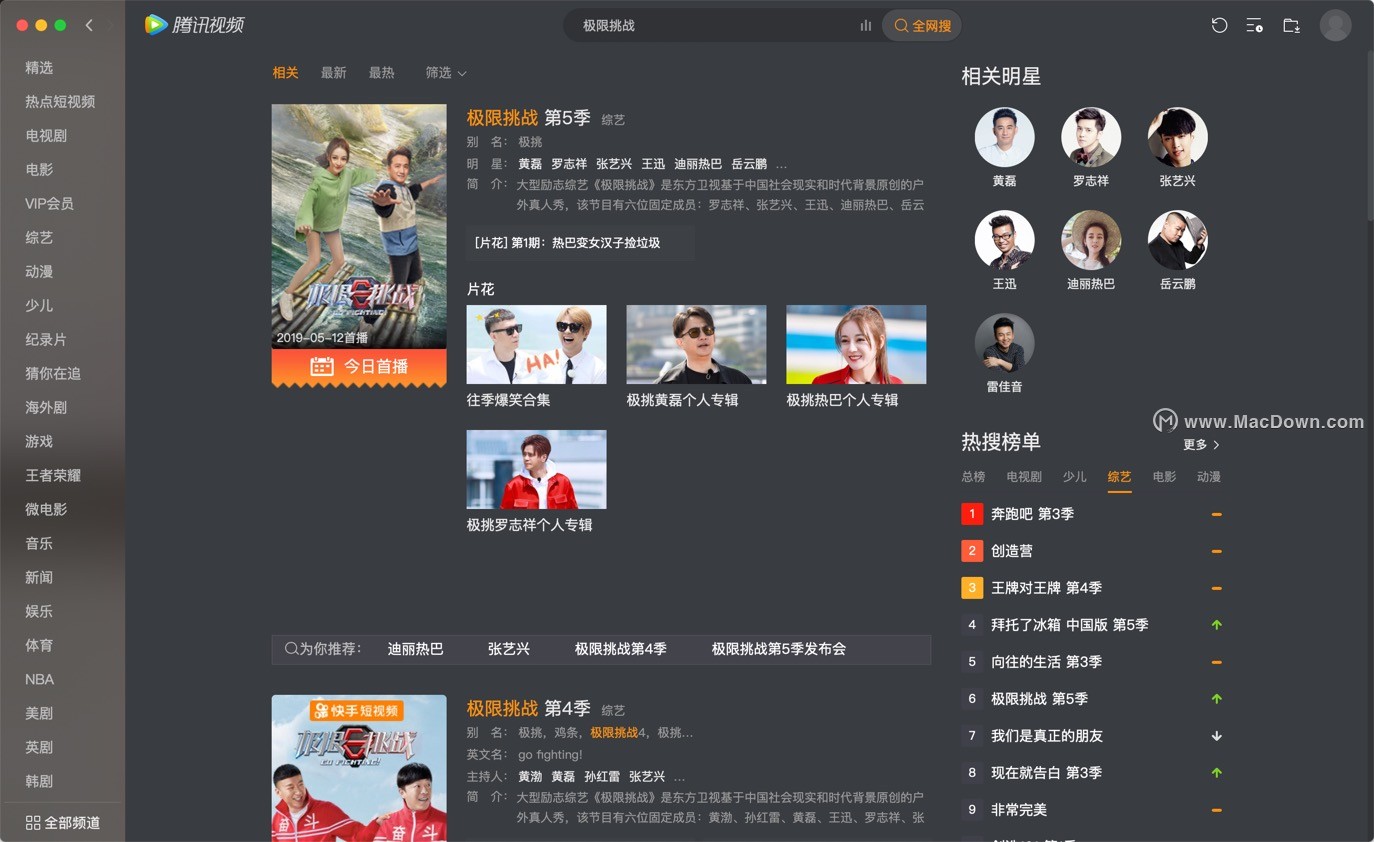Open watch history clock icon
The image size is (1374, 842).
[x=1219, y=25]
